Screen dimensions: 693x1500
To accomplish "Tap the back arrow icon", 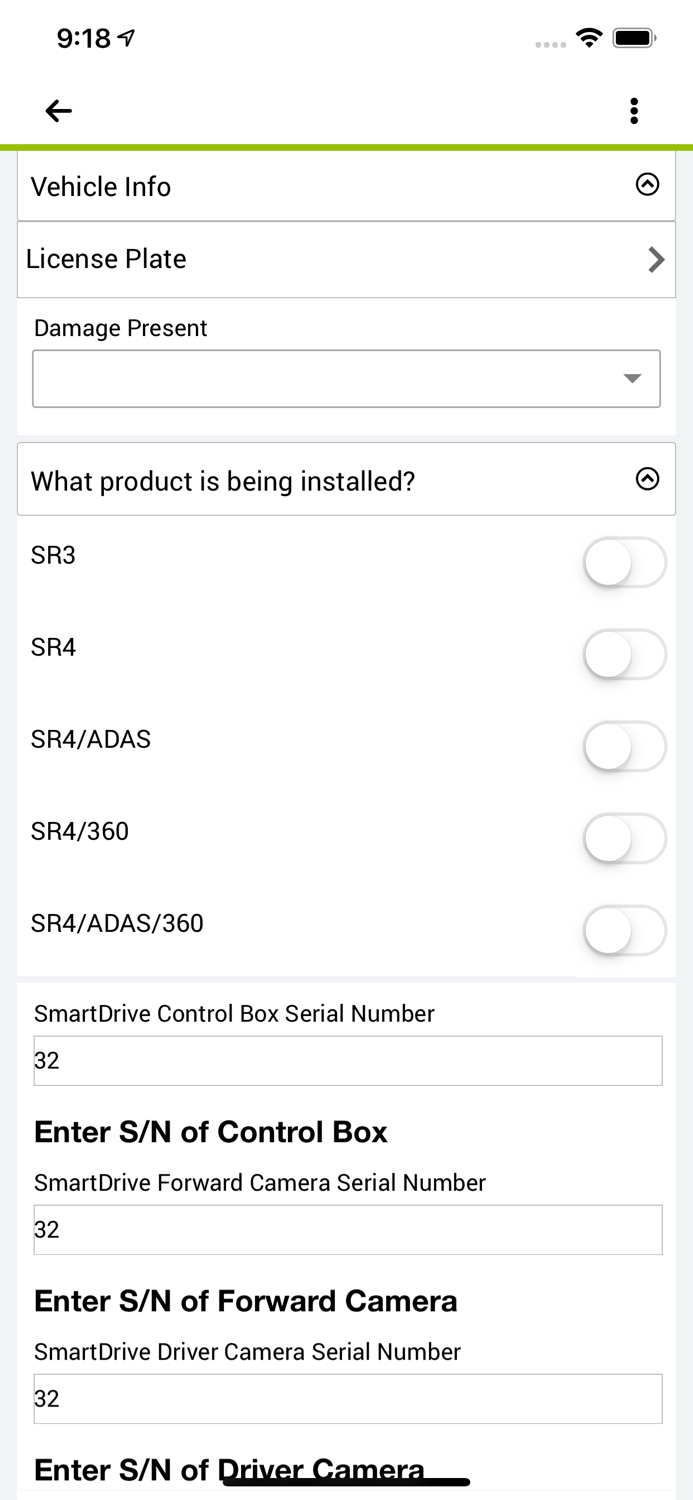I will click(x=59, y=111).
